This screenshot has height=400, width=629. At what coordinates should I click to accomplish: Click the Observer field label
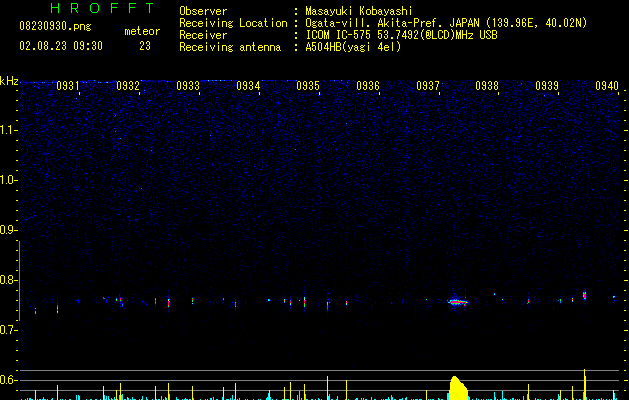pos(203,11)
